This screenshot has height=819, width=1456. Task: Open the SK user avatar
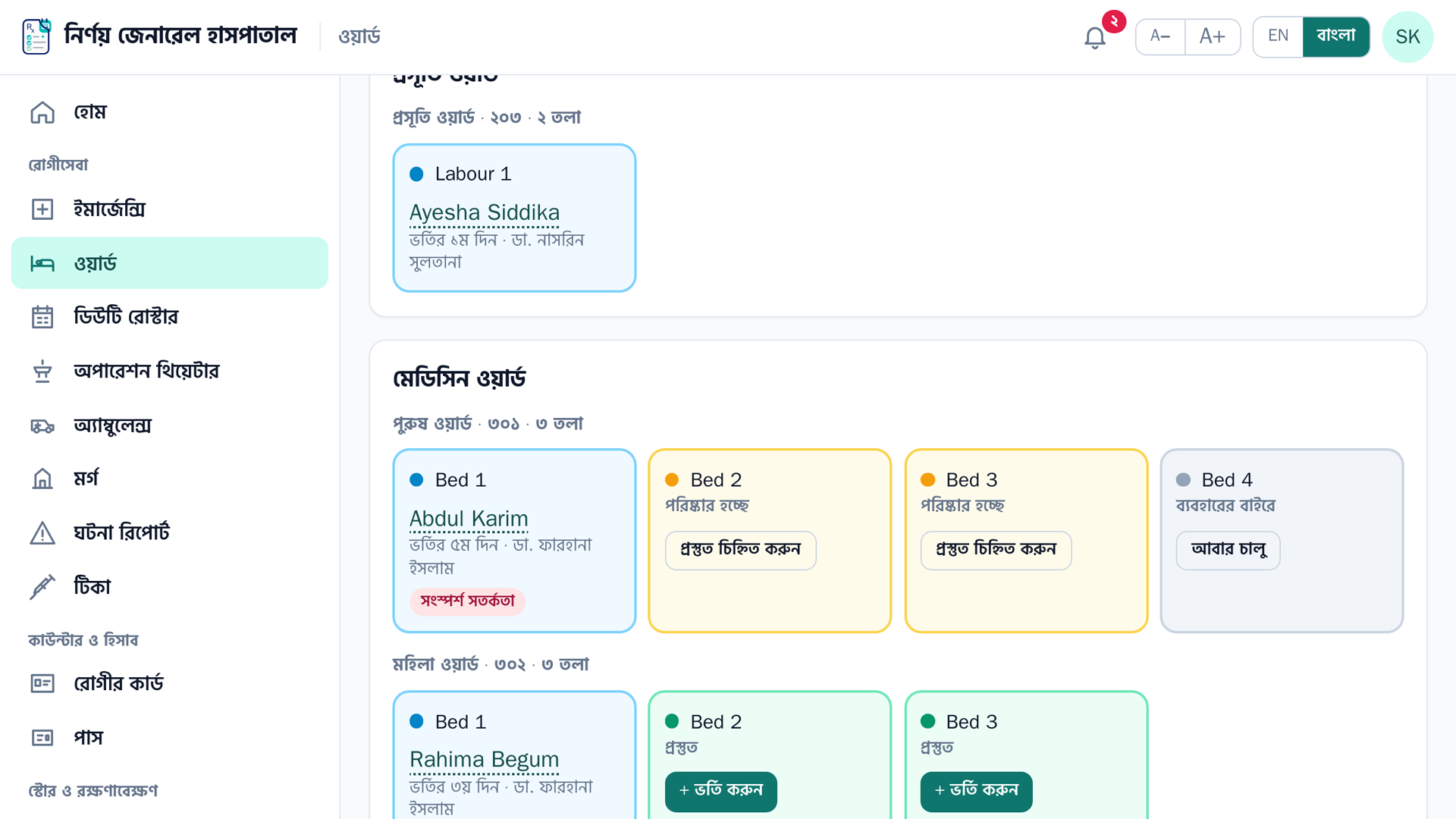click(1407, 36)
